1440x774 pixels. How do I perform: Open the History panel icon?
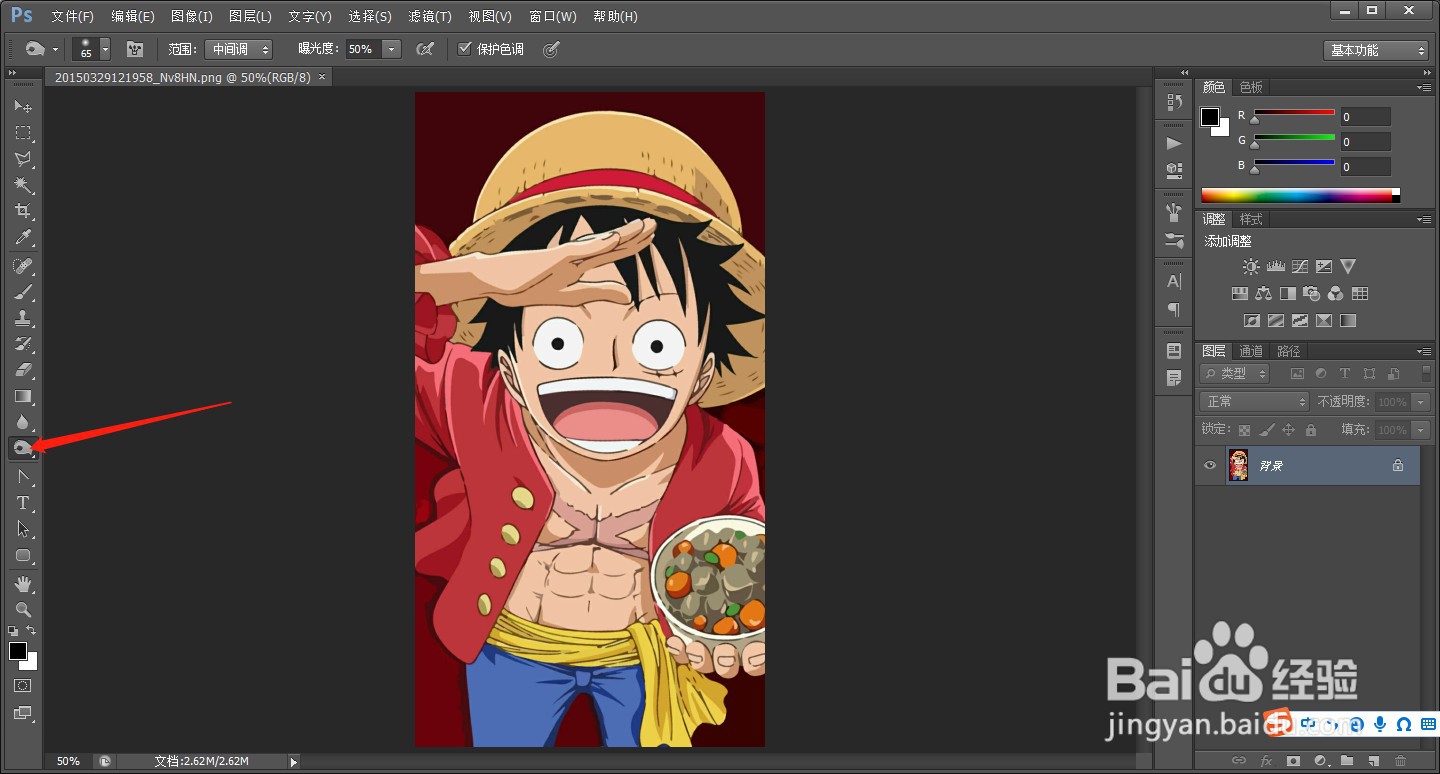click(x=1174, y=102)
